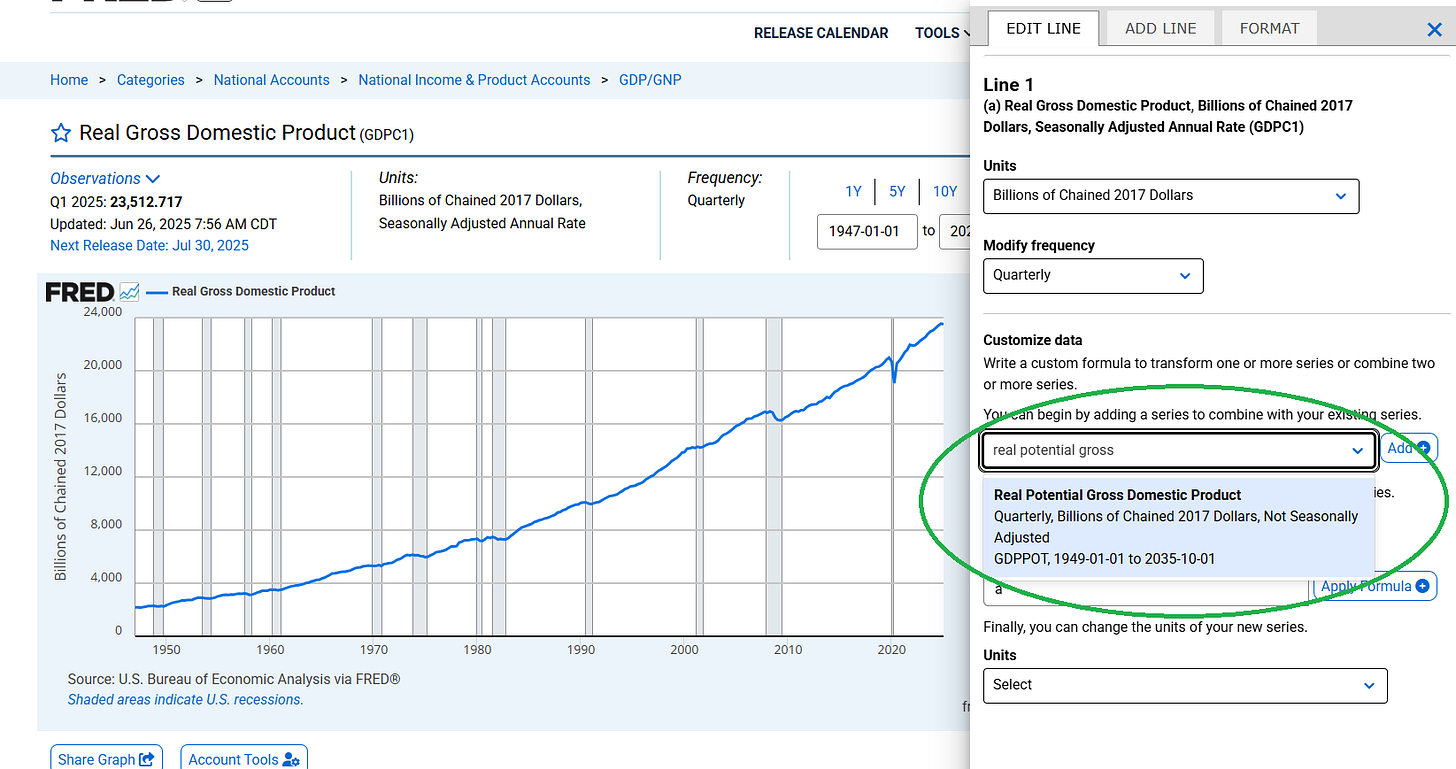Open Account Tools via the gear icon
The image size is (1456, 769).
point(296,759)
